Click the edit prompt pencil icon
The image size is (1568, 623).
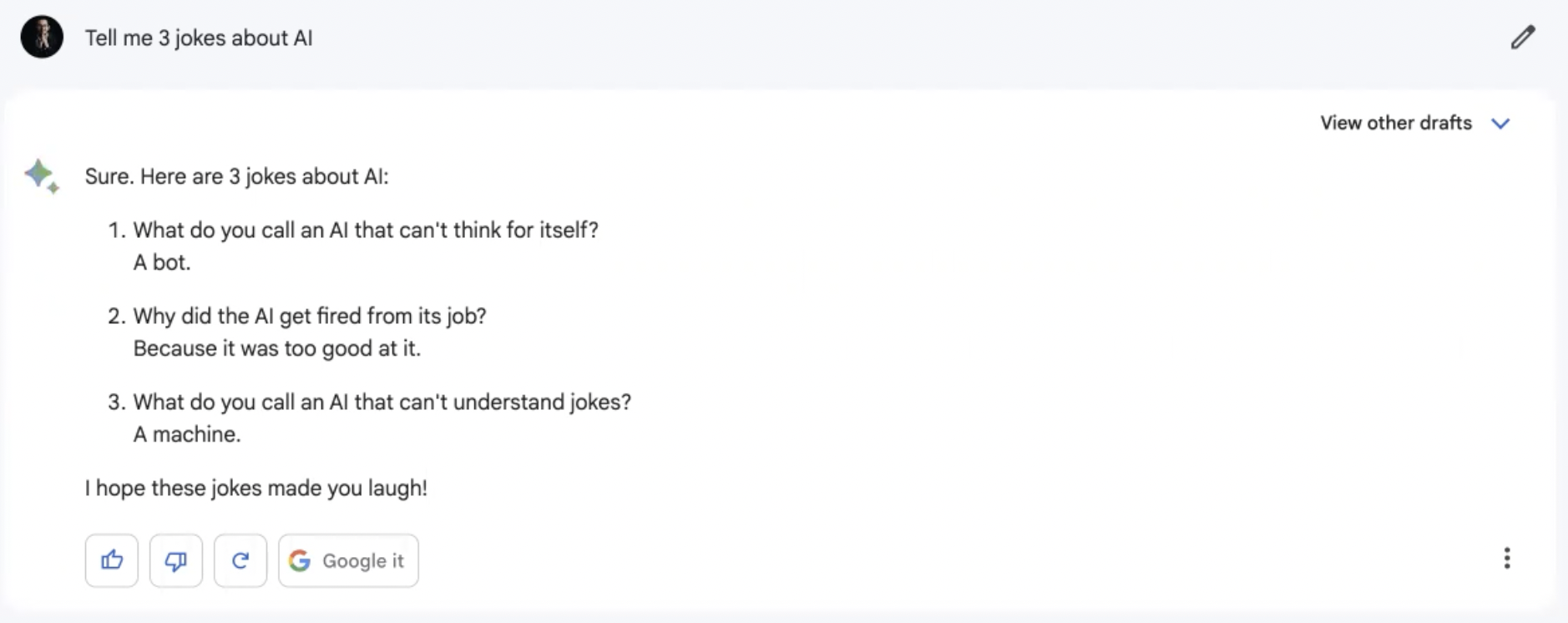click(1522, 38)
